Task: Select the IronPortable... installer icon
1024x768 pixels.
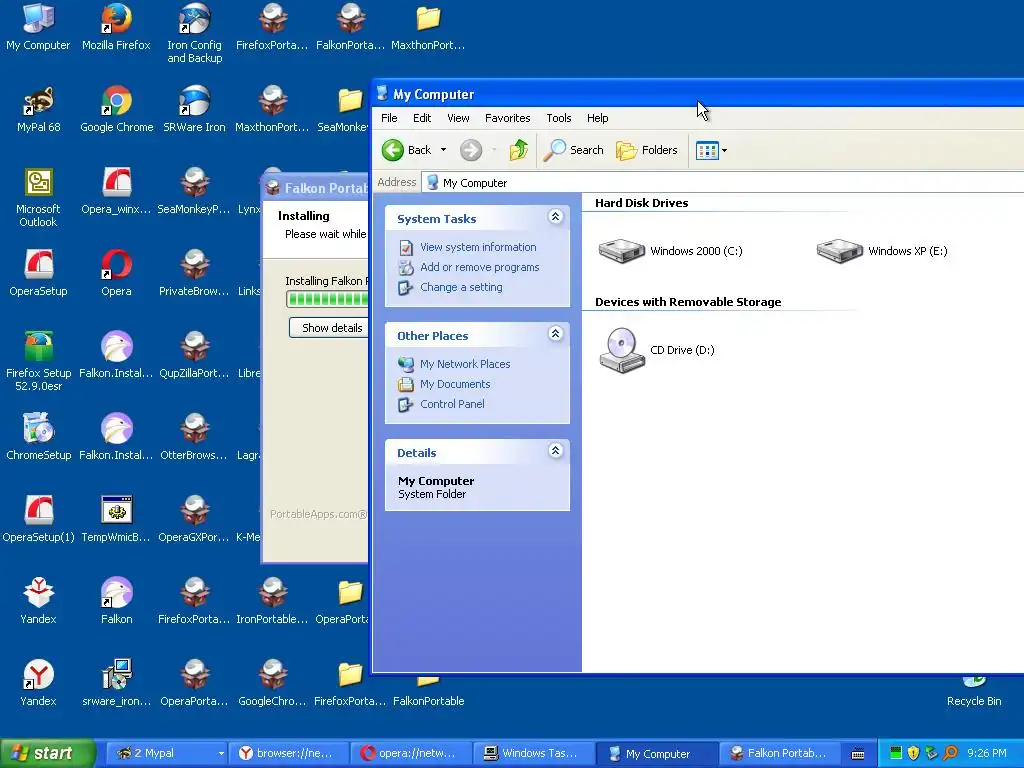Action: coord(272,601)
